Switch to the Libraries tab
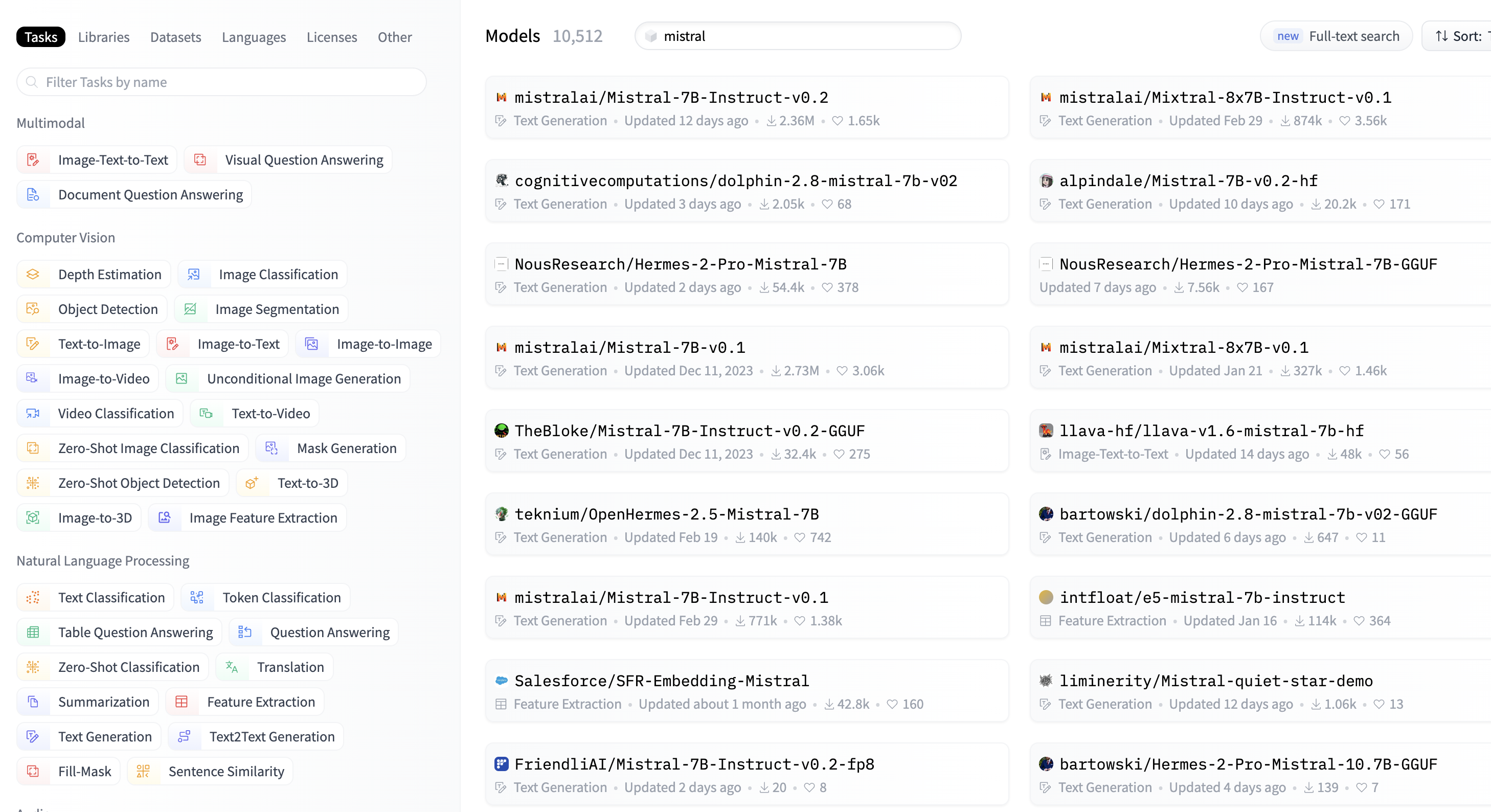This screenshot has height=812, width=1491. [x=104, y=37]
